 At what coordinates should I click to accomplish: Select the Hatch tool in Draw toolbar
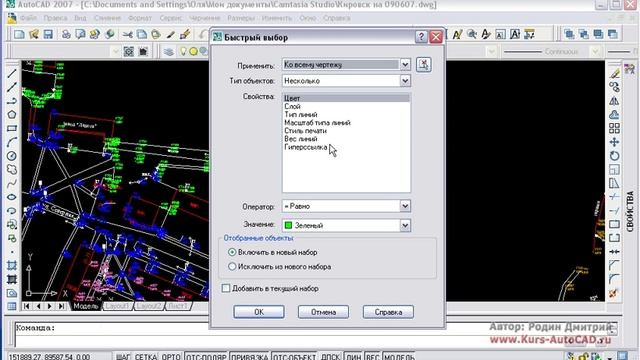coord(11,266)
